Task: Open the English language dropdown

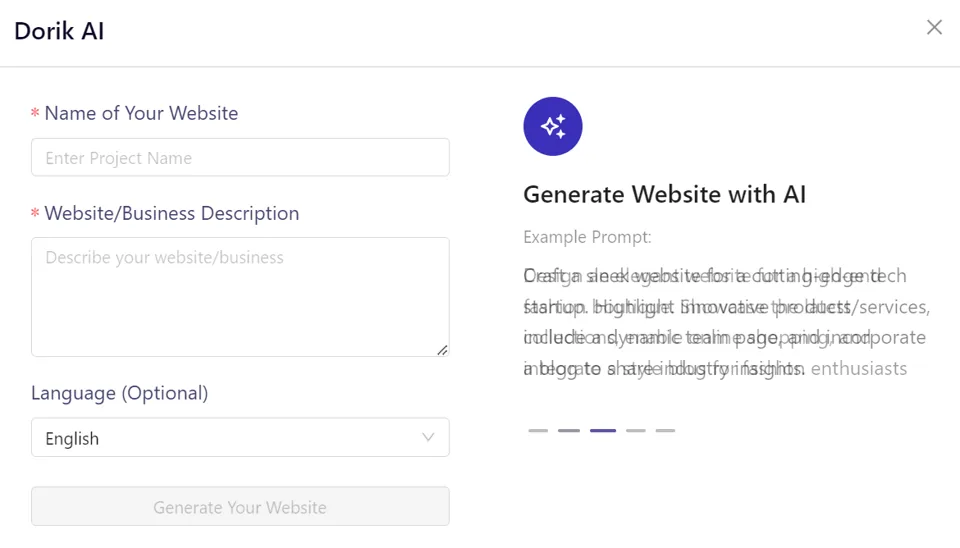Action: point(240,437)
